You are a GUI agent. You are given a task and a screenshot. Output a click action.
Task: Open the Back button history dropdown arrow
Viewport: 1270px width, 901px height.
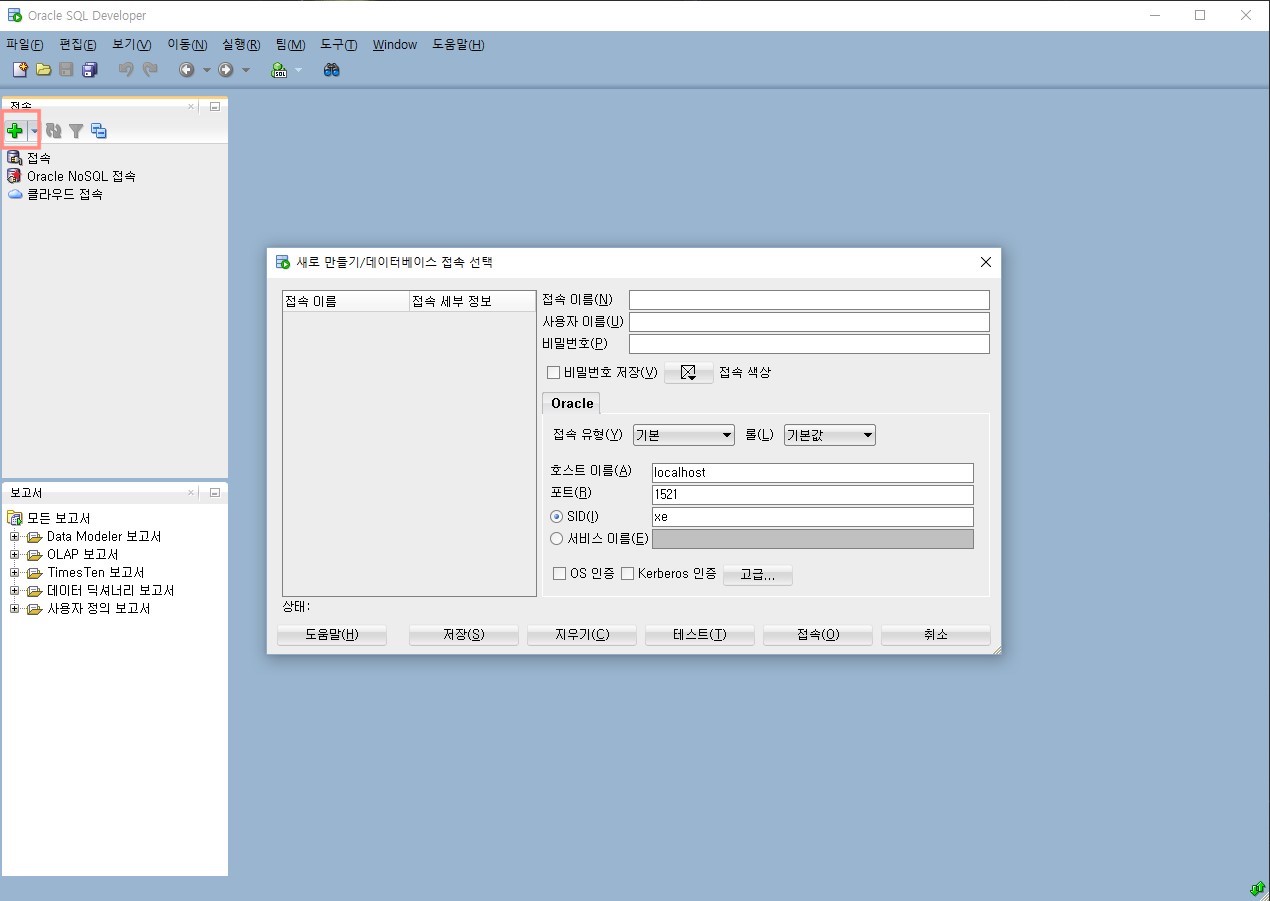(207, 70)
